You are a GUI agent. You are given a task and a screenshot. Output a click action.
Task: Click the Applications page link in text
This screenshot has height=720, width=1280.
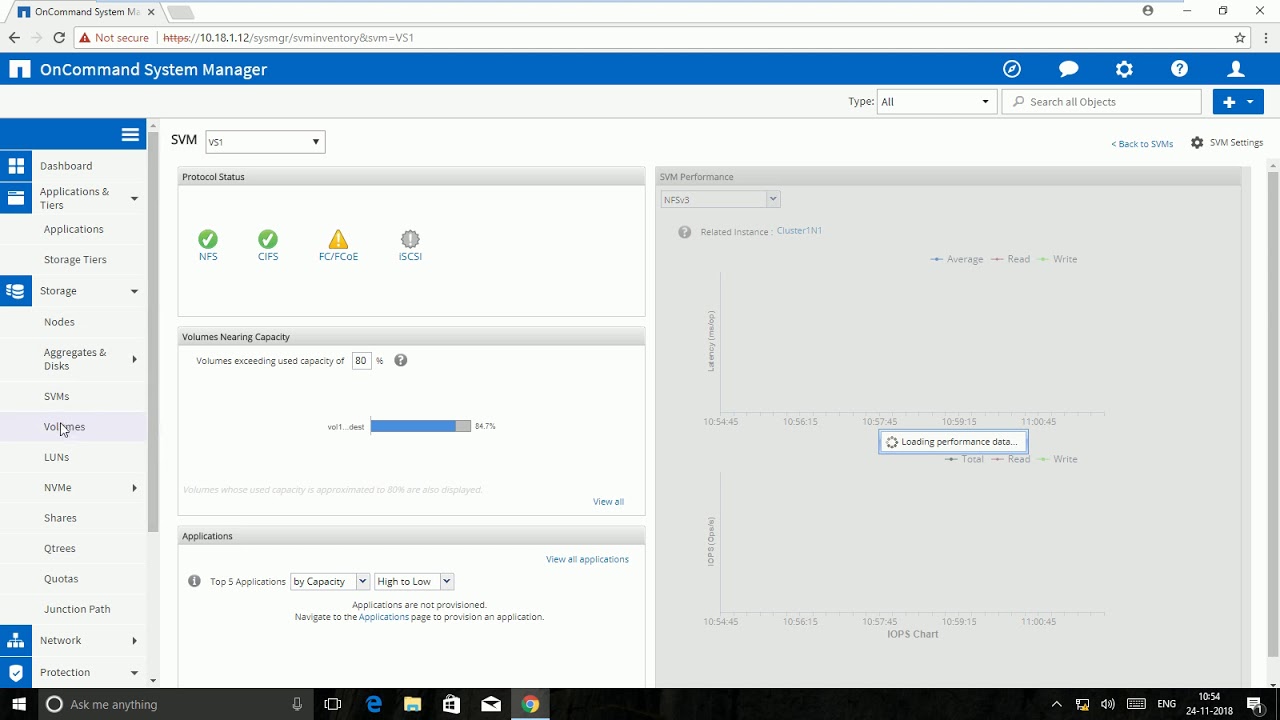coord(384,617)
